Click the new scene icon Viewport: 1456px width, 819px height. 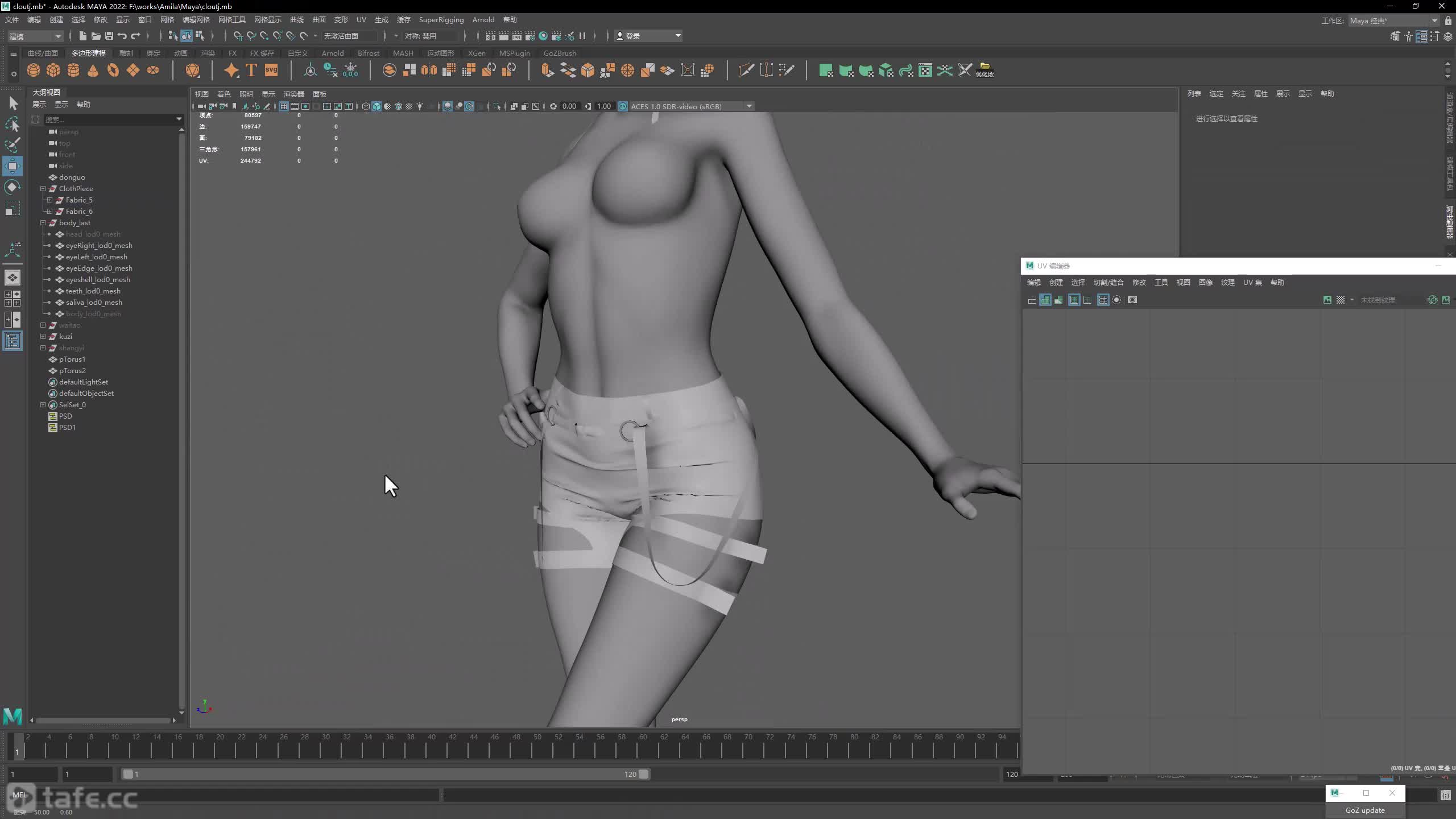point(83,36)
